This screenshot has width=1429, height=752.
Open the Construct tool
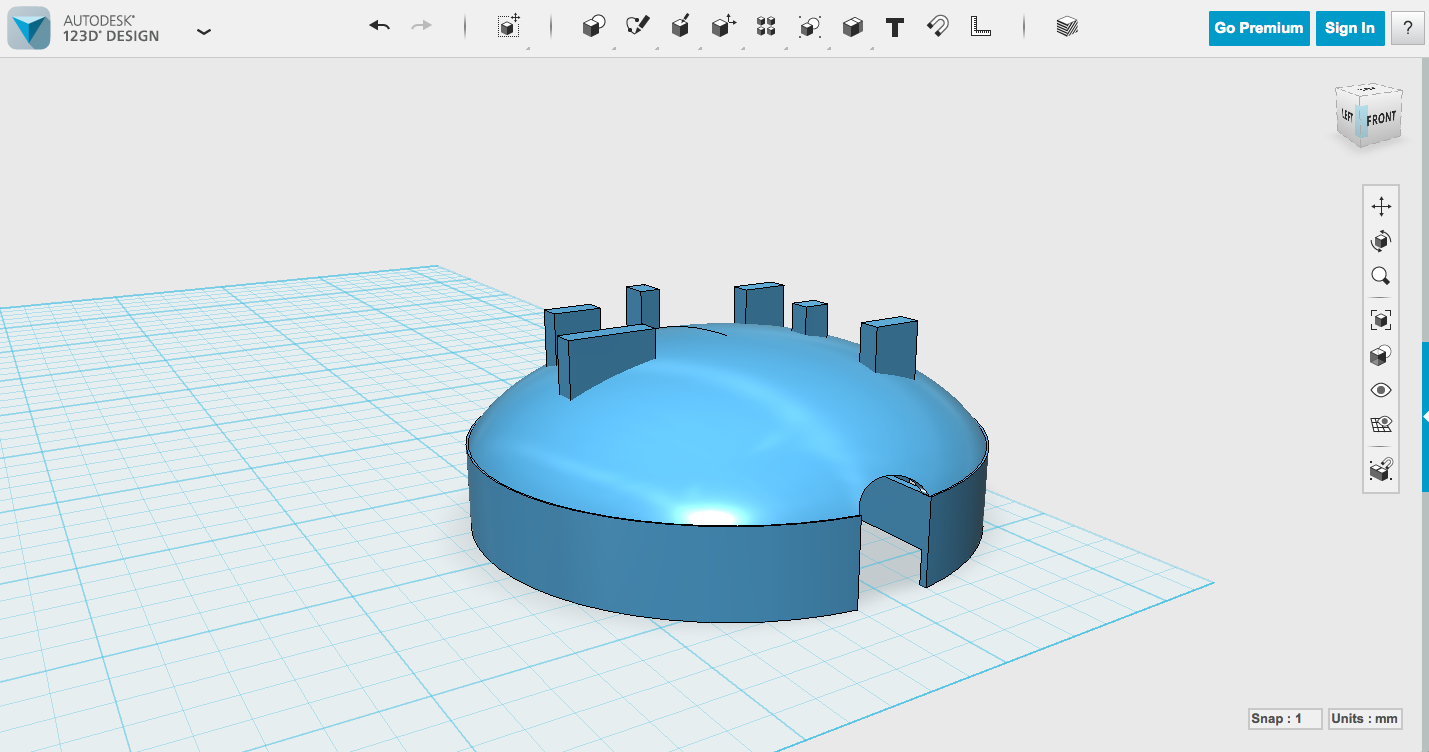(681, 27)
